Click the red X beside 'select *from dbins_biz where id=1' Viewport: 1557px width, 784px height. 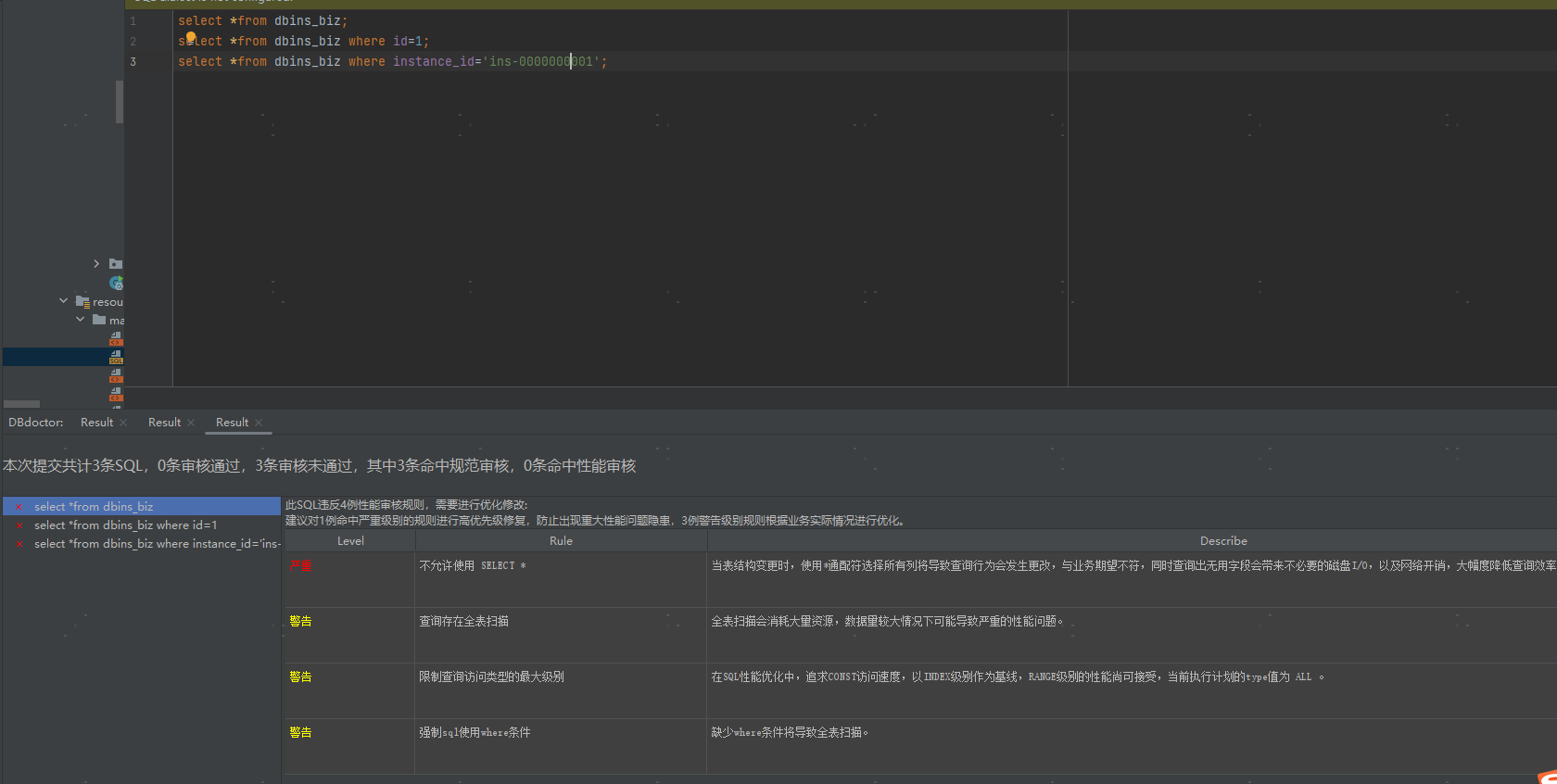19,525
